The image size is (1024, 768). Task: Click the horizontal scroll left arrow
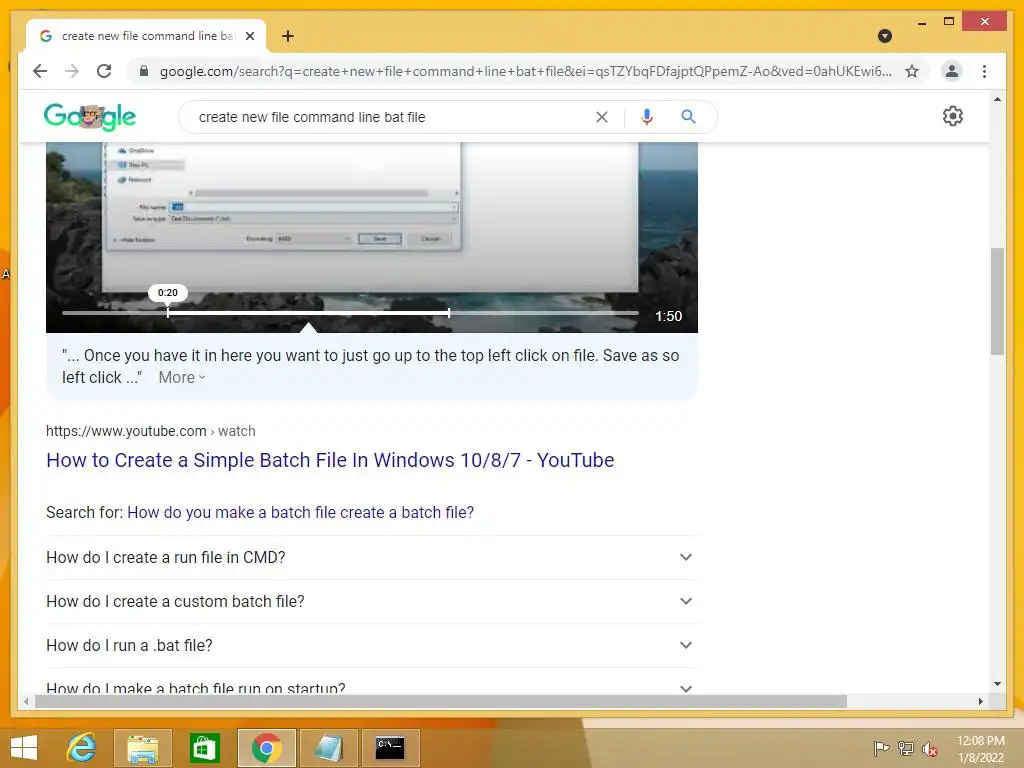26,701
